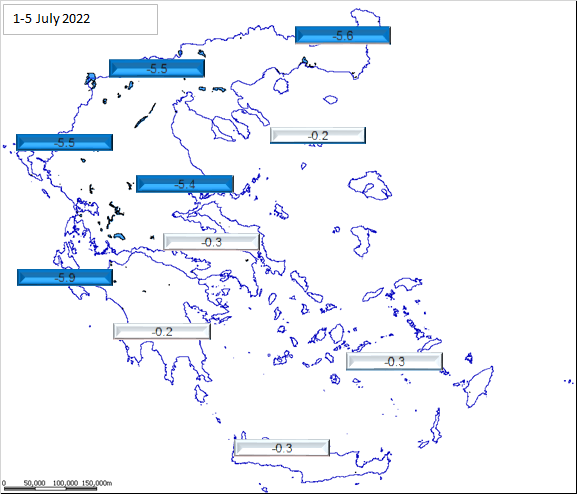Select the grey -0.2 label below Chalkidiki
The width and height of the screenshot is (577, 494).
click(x=318, y=135)
